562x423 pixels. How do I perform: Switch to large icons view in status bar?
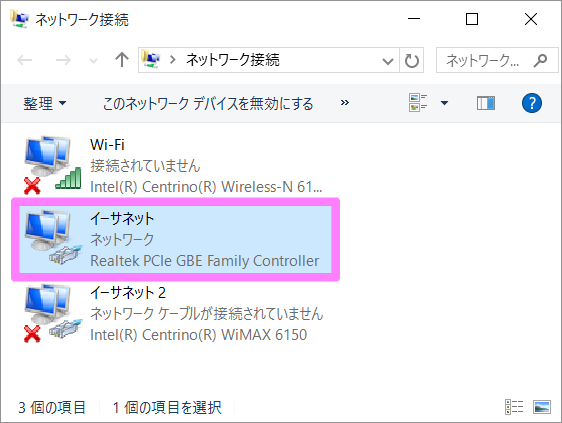[x=542, y=407]
